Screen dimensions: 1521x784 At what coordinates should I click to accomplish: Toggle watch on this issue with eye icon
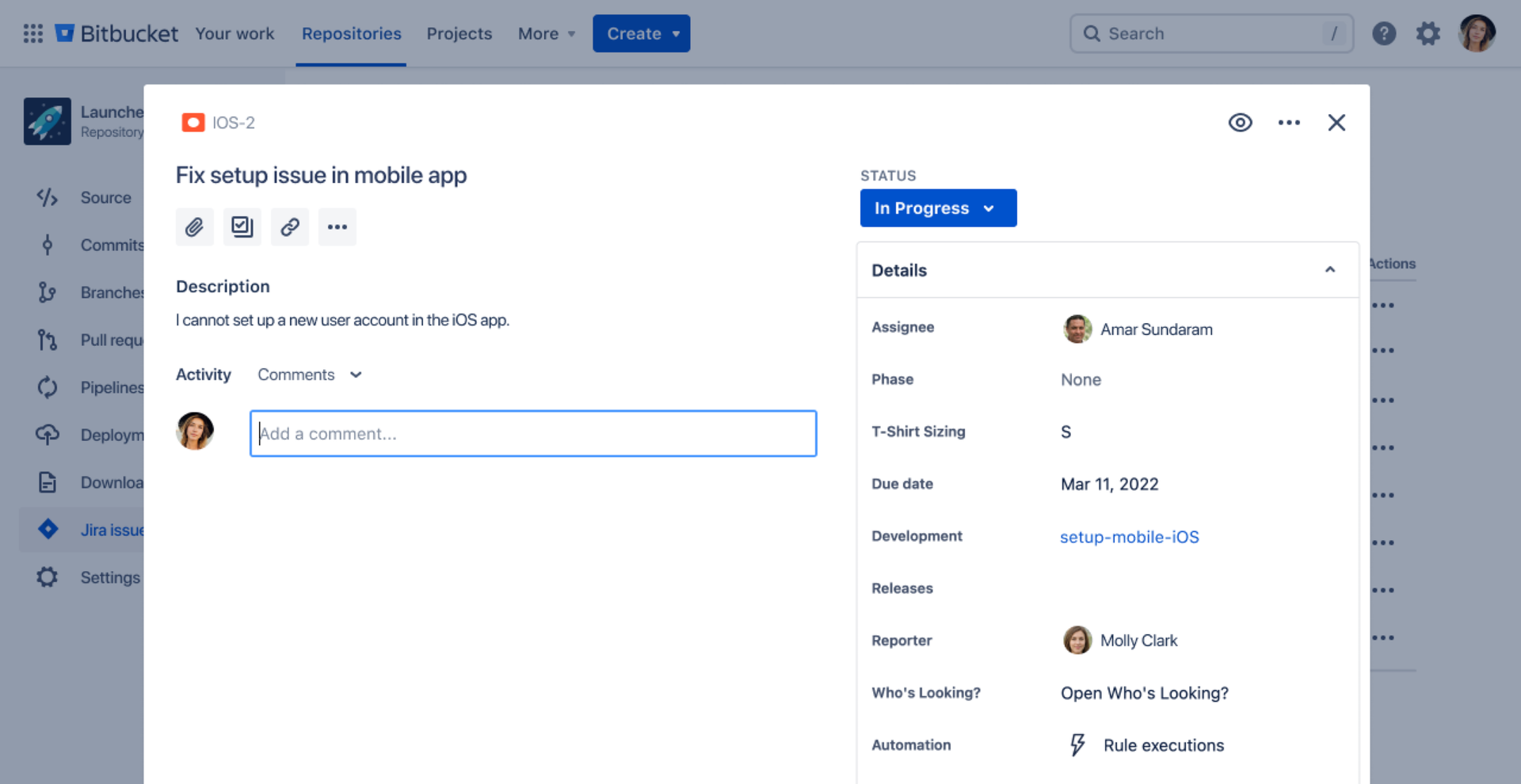1240,123
